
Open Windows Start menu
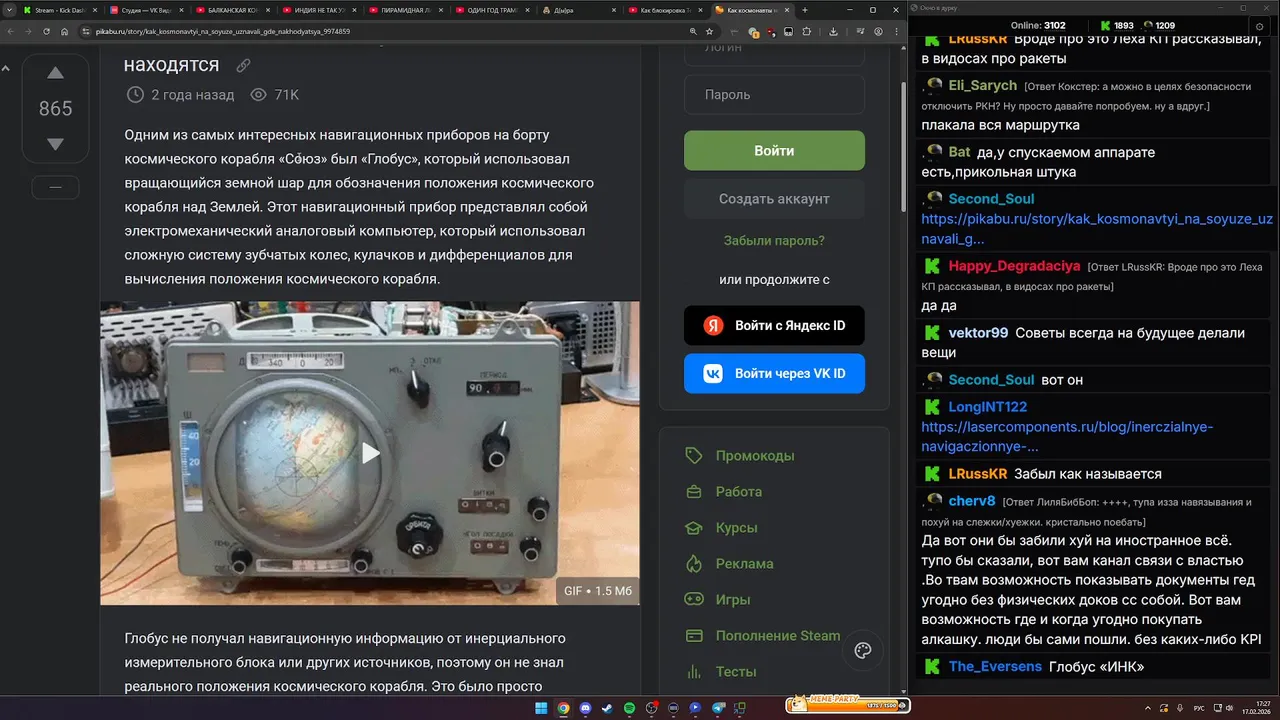[x=541, y=708]
